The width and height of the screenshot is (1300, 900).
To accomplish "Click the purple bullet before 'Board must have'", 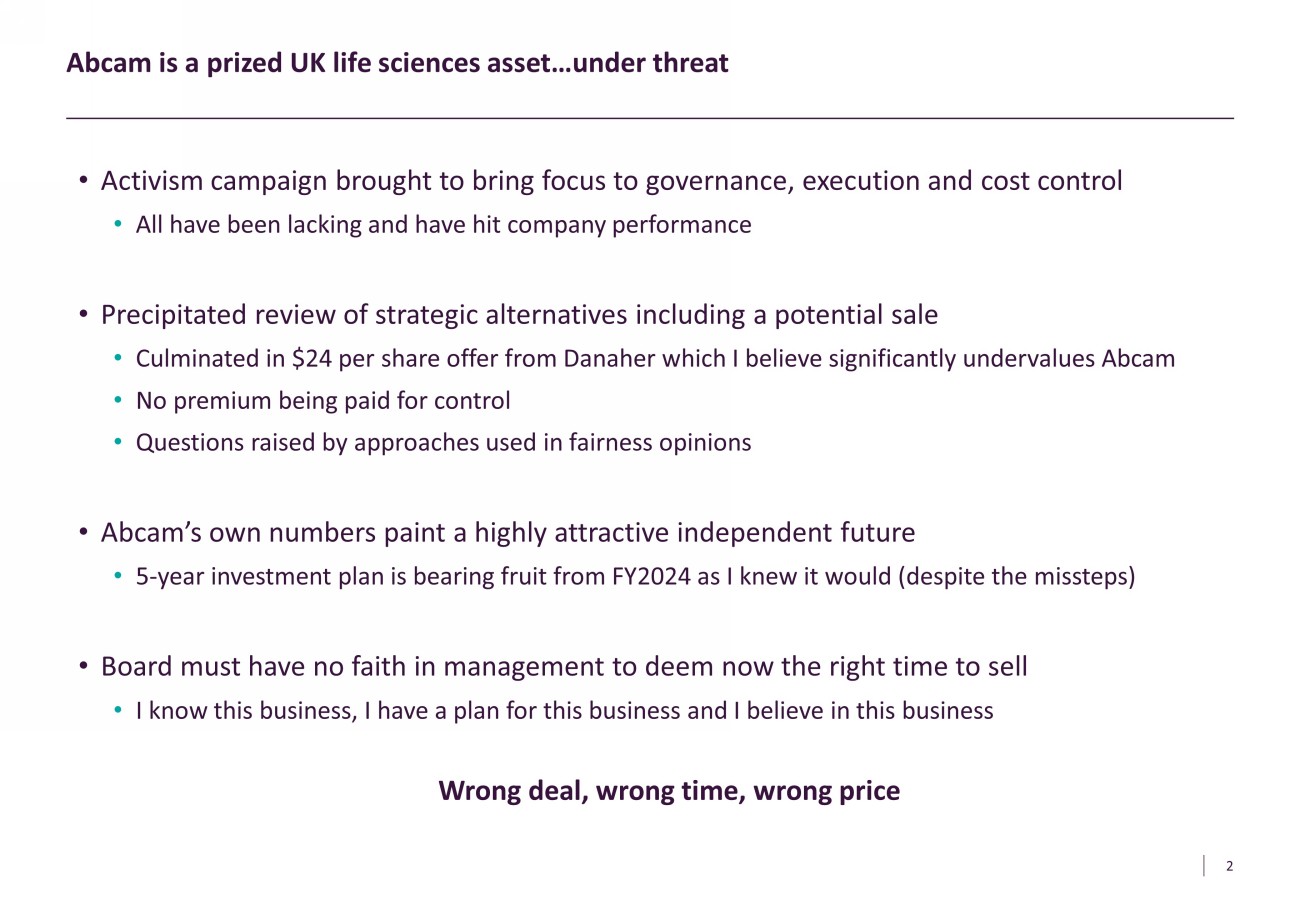I will pos(85,668).
